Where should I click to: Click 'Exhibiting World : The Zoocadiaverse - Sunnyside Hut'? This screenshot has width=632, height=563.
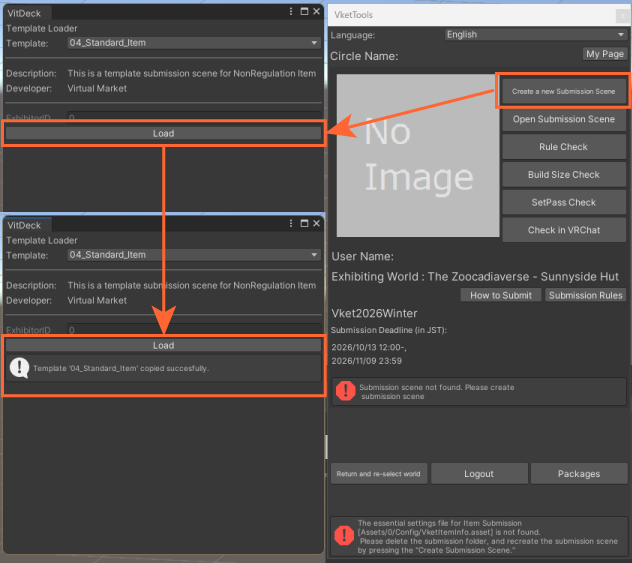tap(475, 277)
